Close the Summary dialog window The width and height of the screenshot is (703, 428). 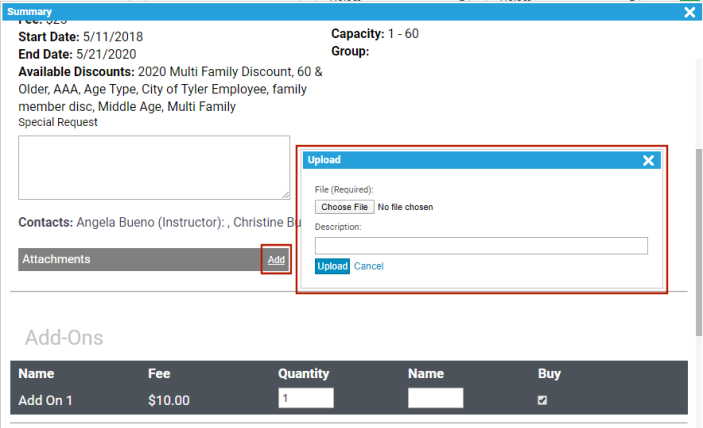click(x=689, y=12)
